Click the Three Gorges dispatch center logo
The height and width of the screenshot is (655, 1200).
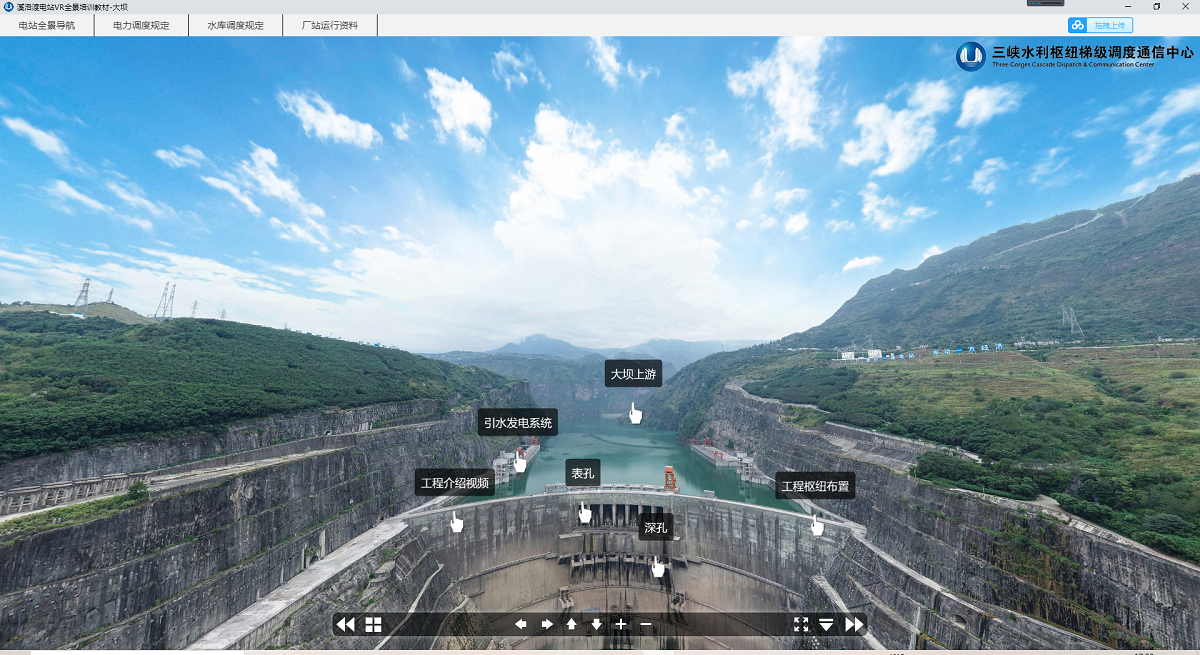point(1075,56)
